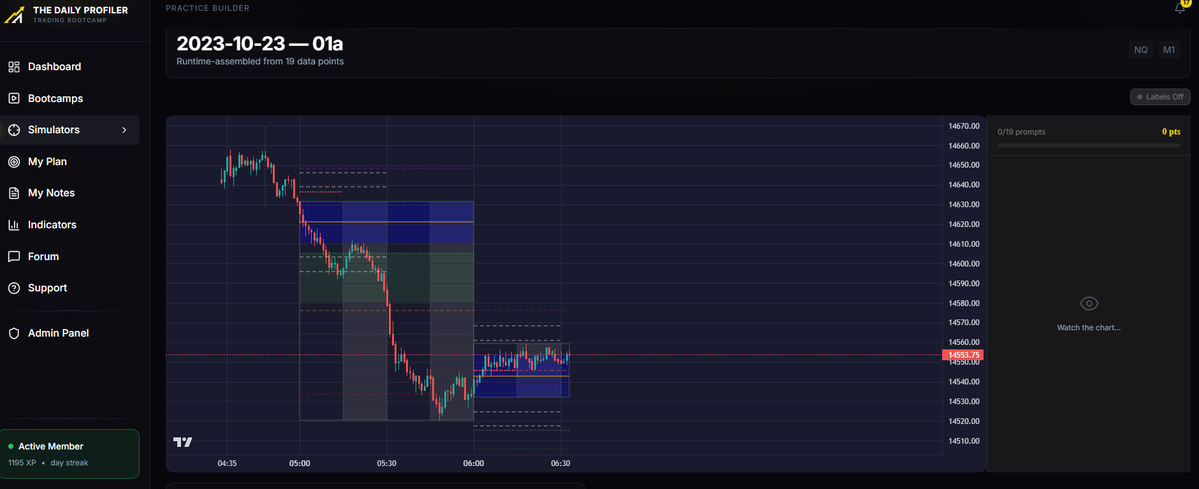Click the red 14553.75 price label

(962, 355)
